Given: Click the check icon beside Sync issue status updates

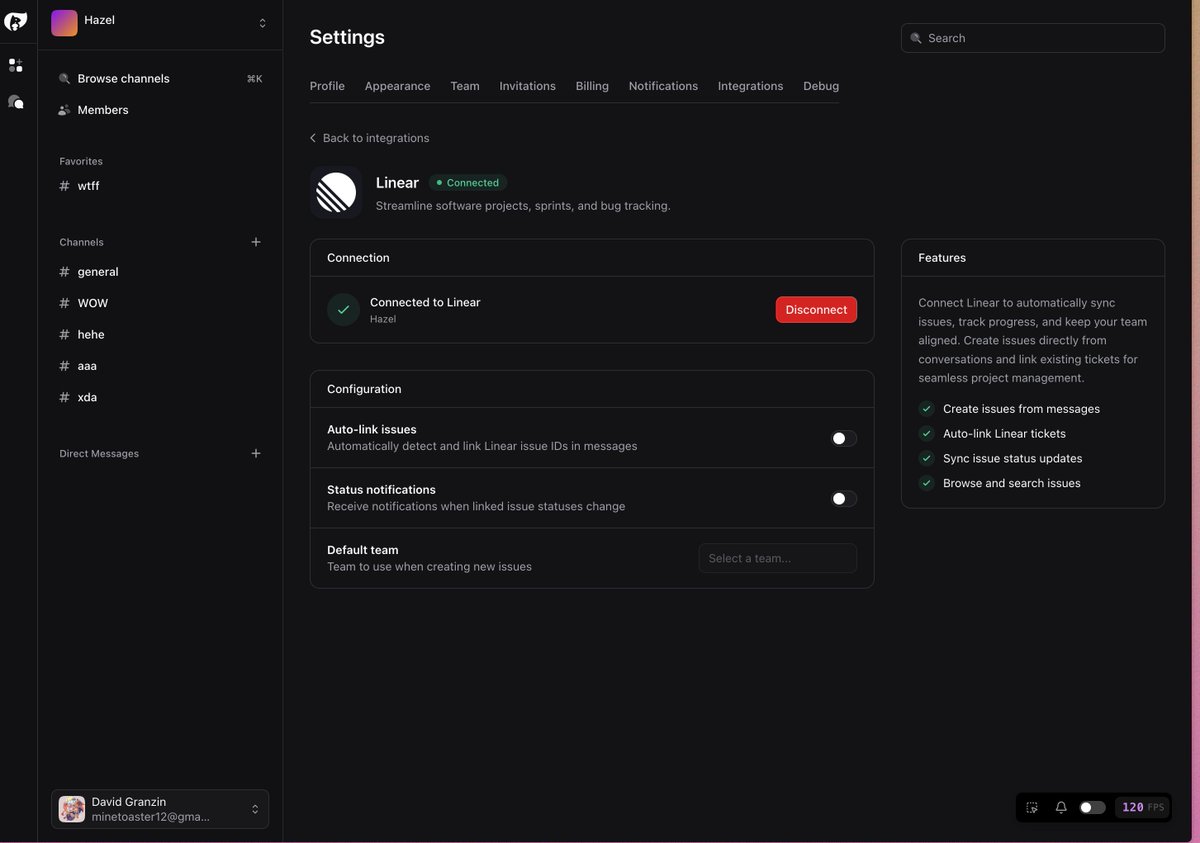Looking at the screenshot, I should click(x=926, y=458).
